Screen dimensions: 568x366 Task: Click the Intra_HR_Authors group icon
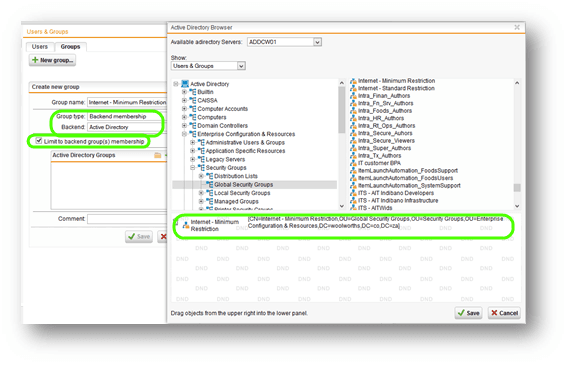tap(353, 118)
